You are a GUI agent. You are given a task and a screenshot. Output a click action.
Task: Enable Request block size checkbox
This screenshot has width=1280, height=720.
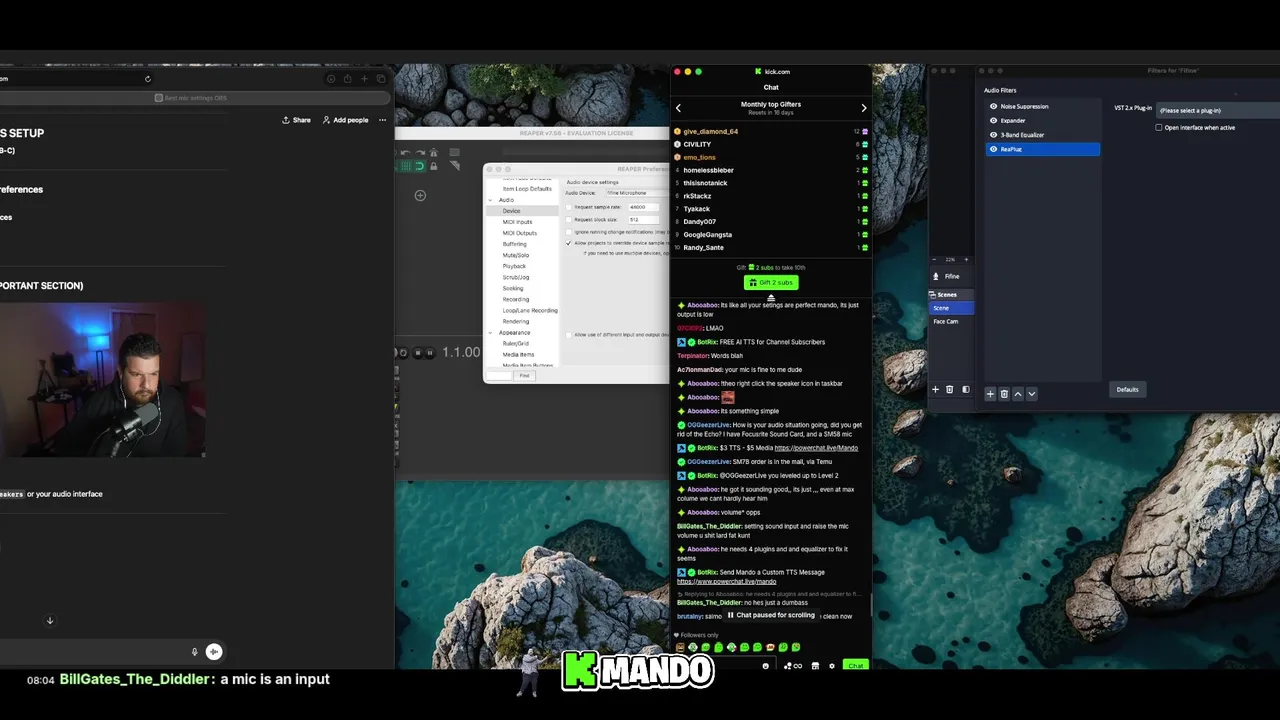(x=569, y=219)
